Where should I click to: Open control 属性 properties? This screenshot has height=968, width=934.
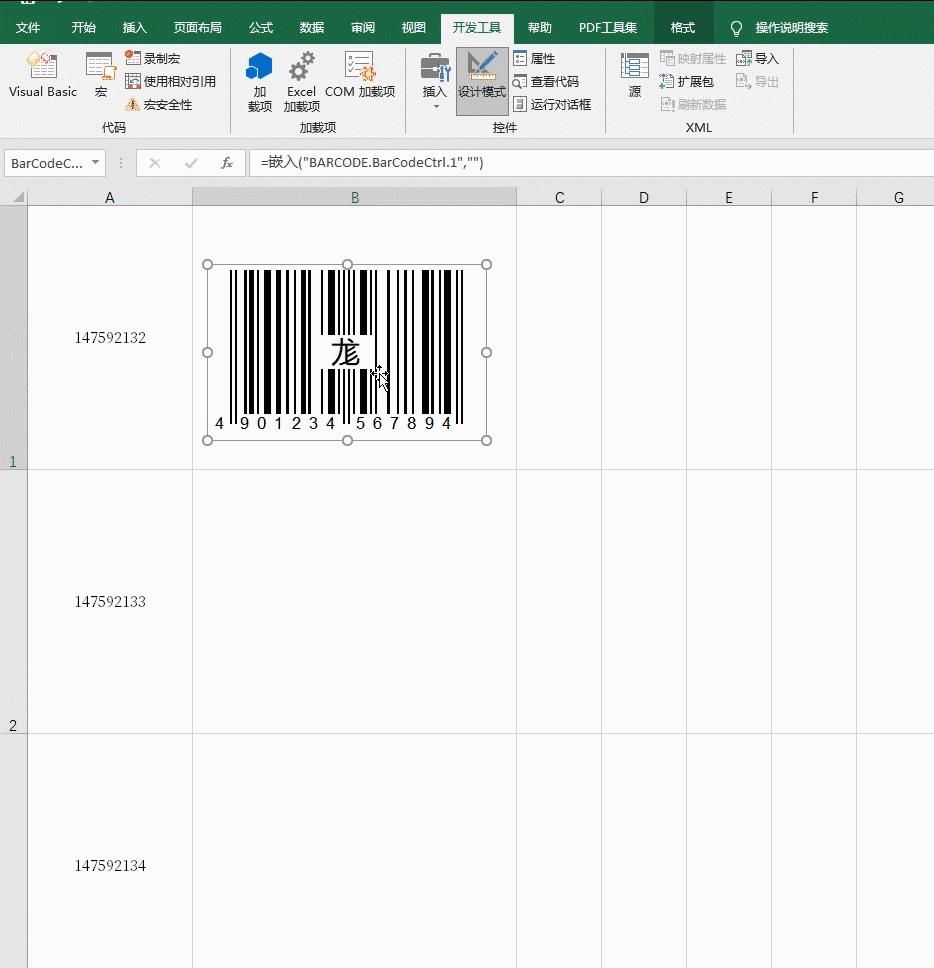pyautogui.click(x=535, y=58)
